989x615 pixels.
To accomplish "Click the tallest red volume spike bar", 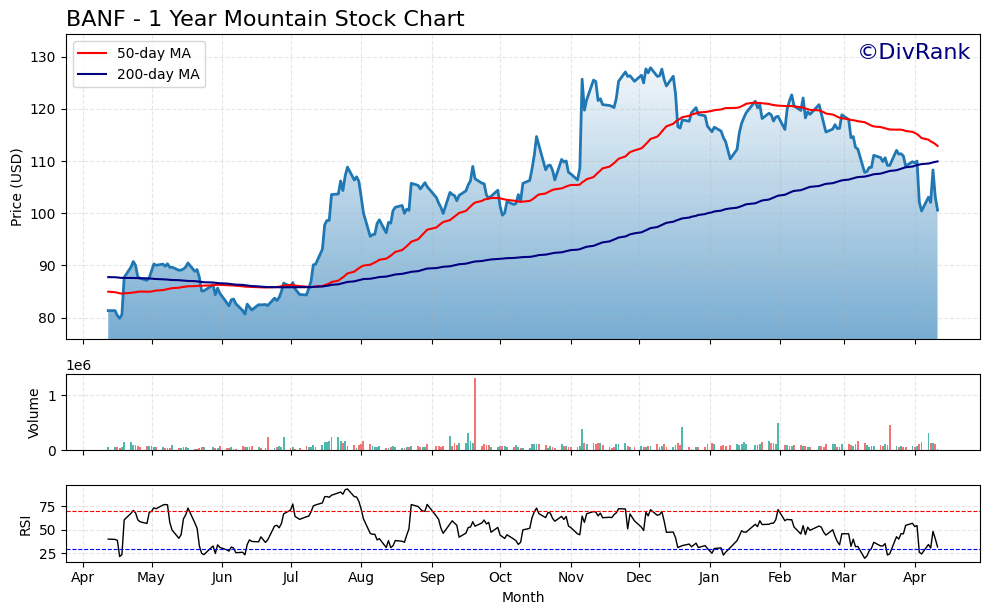I will point(475,414).
